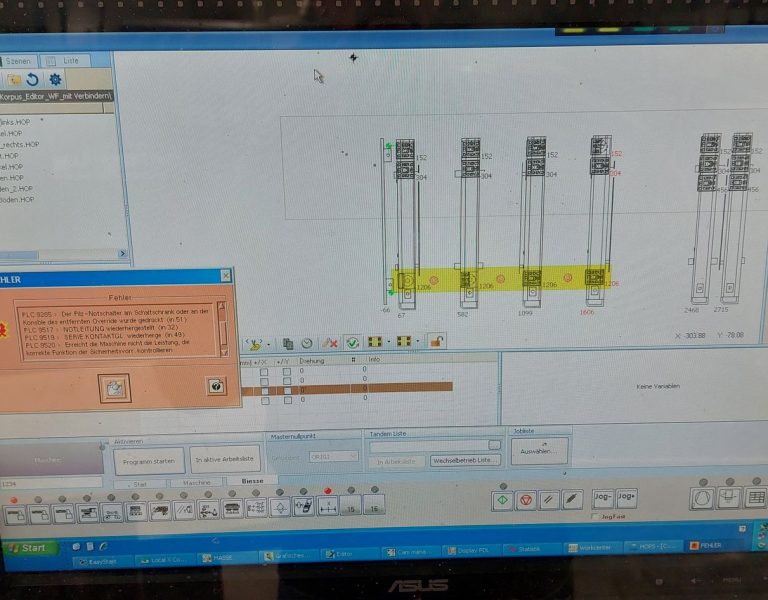Click the blue gear settings icon
Viewport: 768px width, 600px height.
(55, 79)
